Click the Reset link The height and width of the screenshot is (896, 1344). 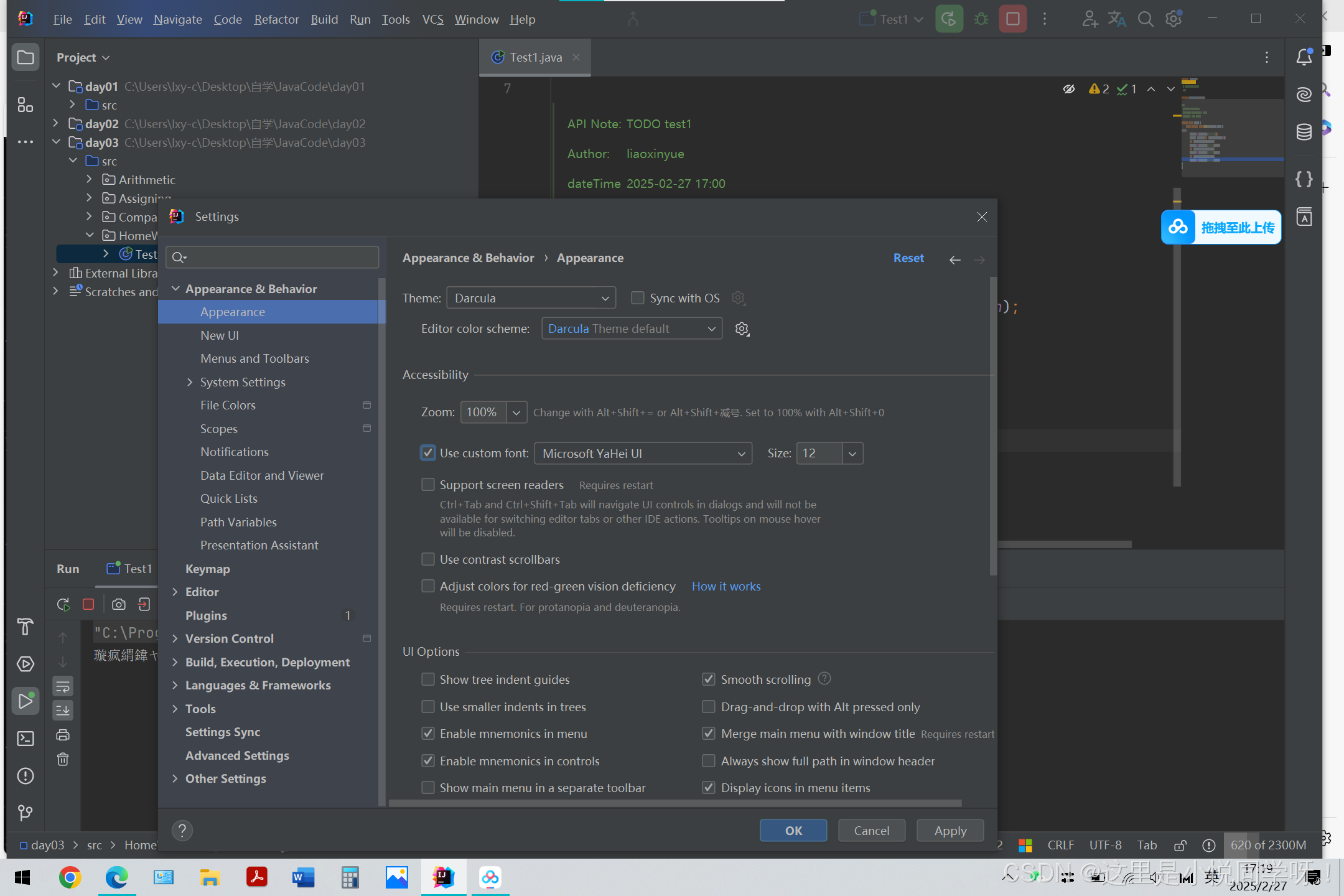click(x=908, y=258)
